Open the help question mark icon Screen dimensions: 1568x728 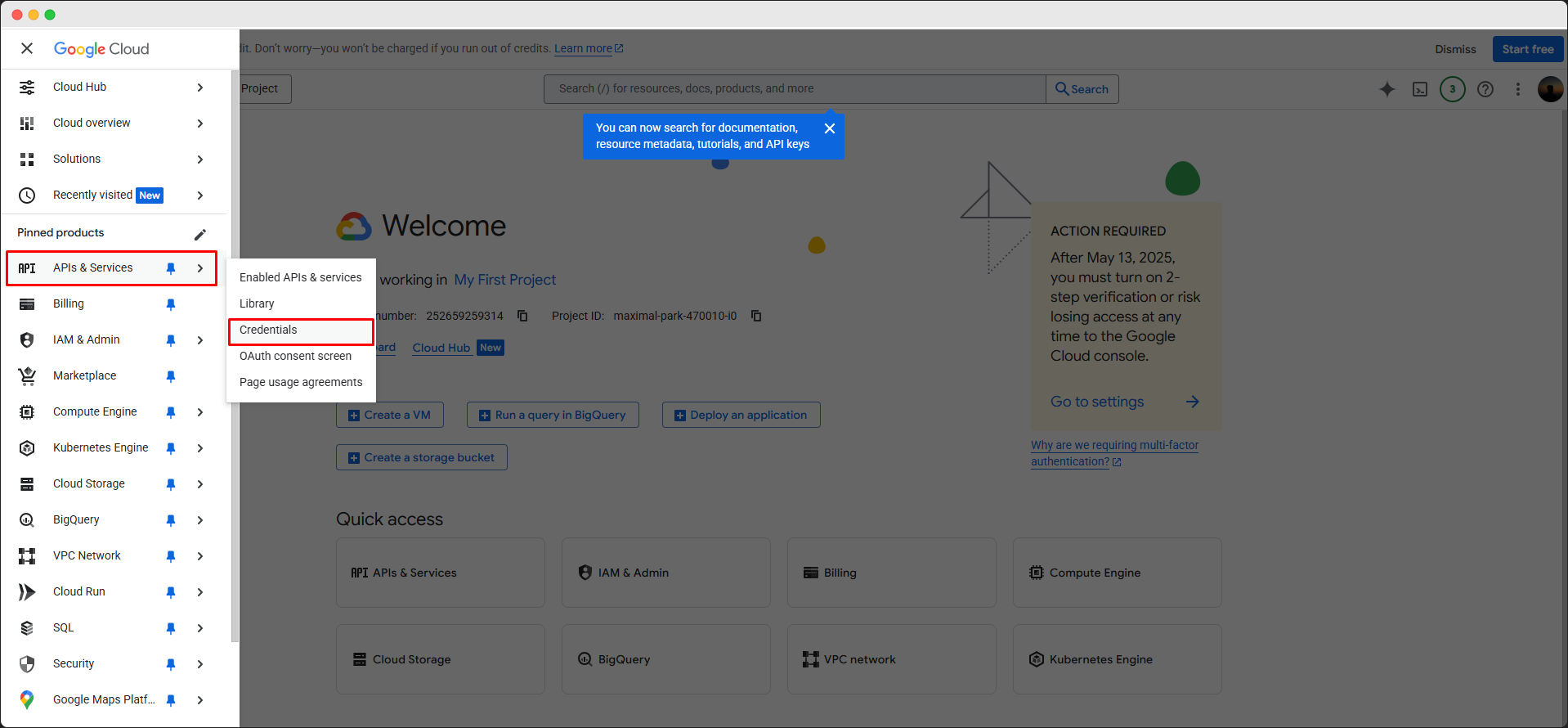tap(1485, 89)
